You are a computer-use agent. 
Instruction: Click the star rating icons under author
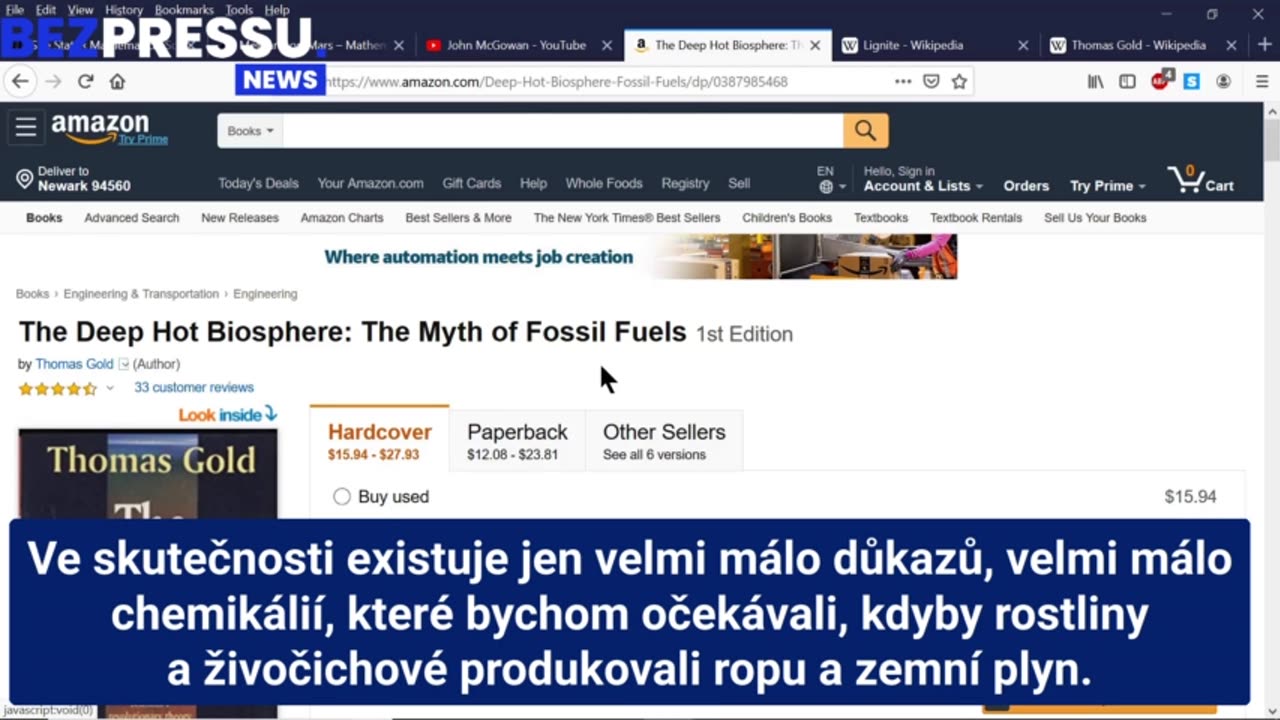tap(58, 388)
